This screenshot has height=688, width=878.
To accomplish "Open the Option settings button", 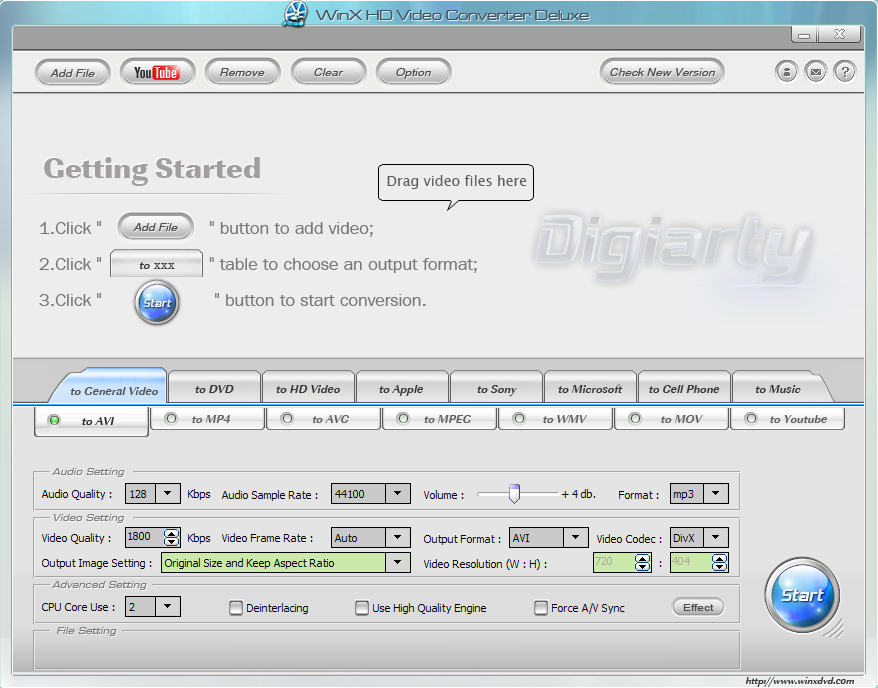I will (x=414, y=72).
